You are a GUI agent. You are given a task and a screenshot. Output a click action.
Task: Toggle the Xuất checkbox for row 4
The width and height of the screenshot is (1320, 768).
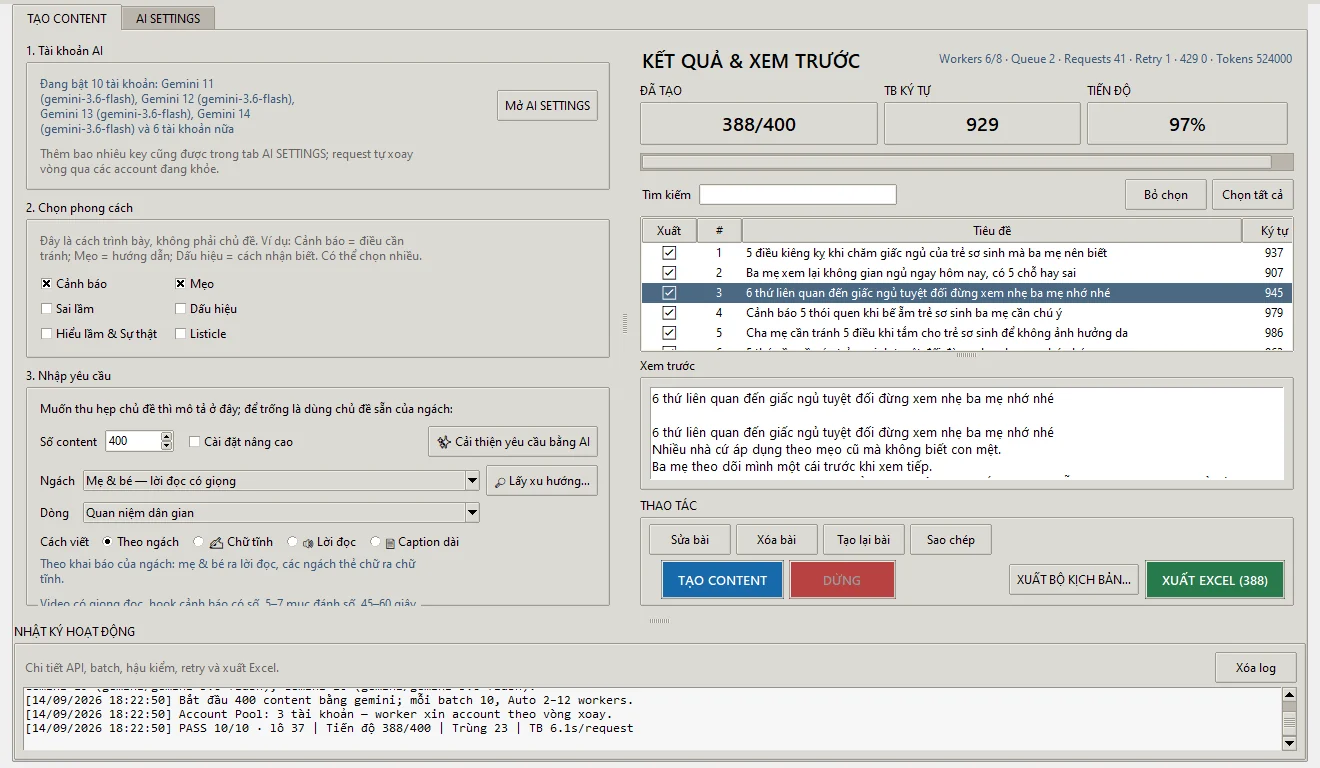point(669,313)
